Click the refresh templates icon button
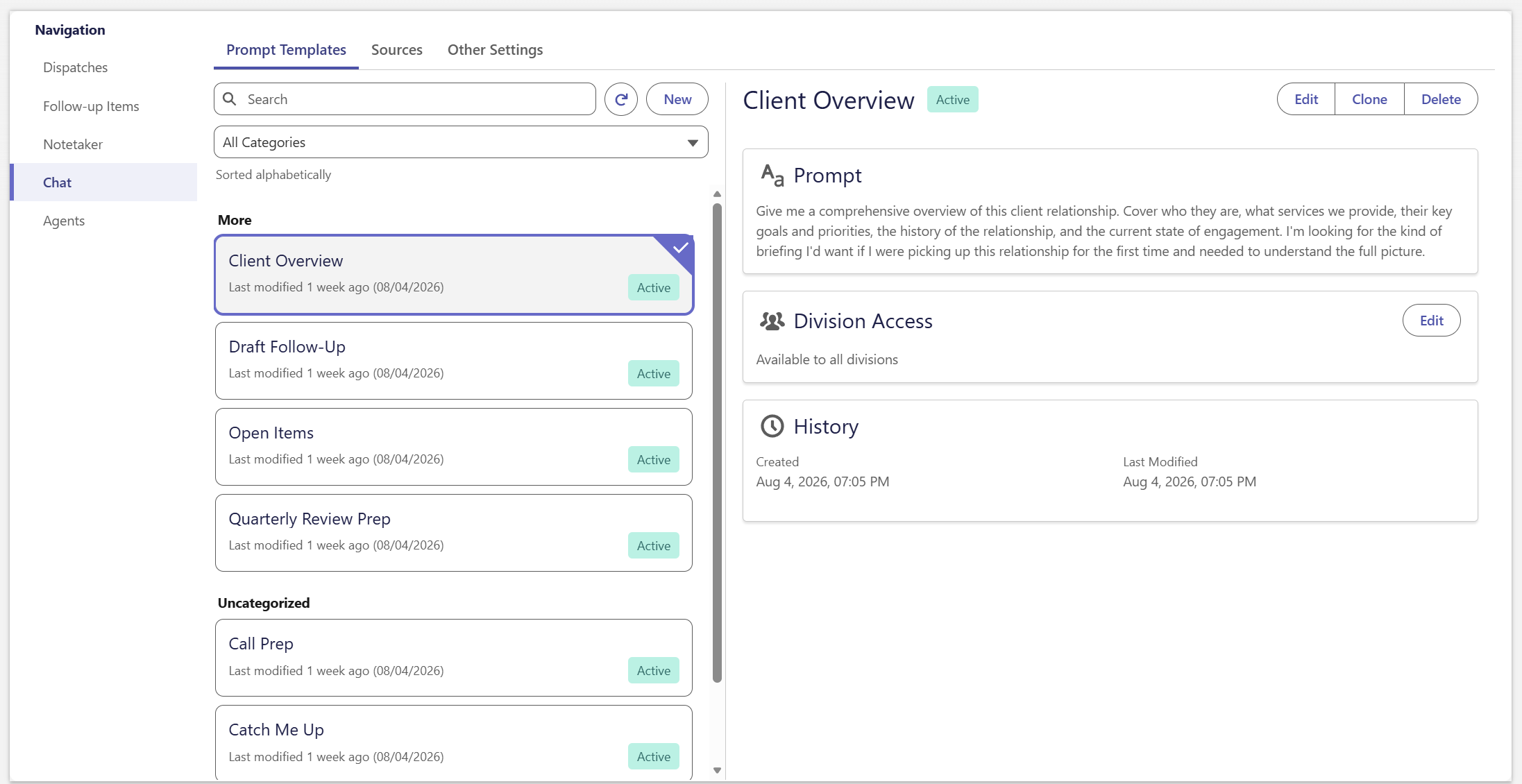 [x=620, y=99]
